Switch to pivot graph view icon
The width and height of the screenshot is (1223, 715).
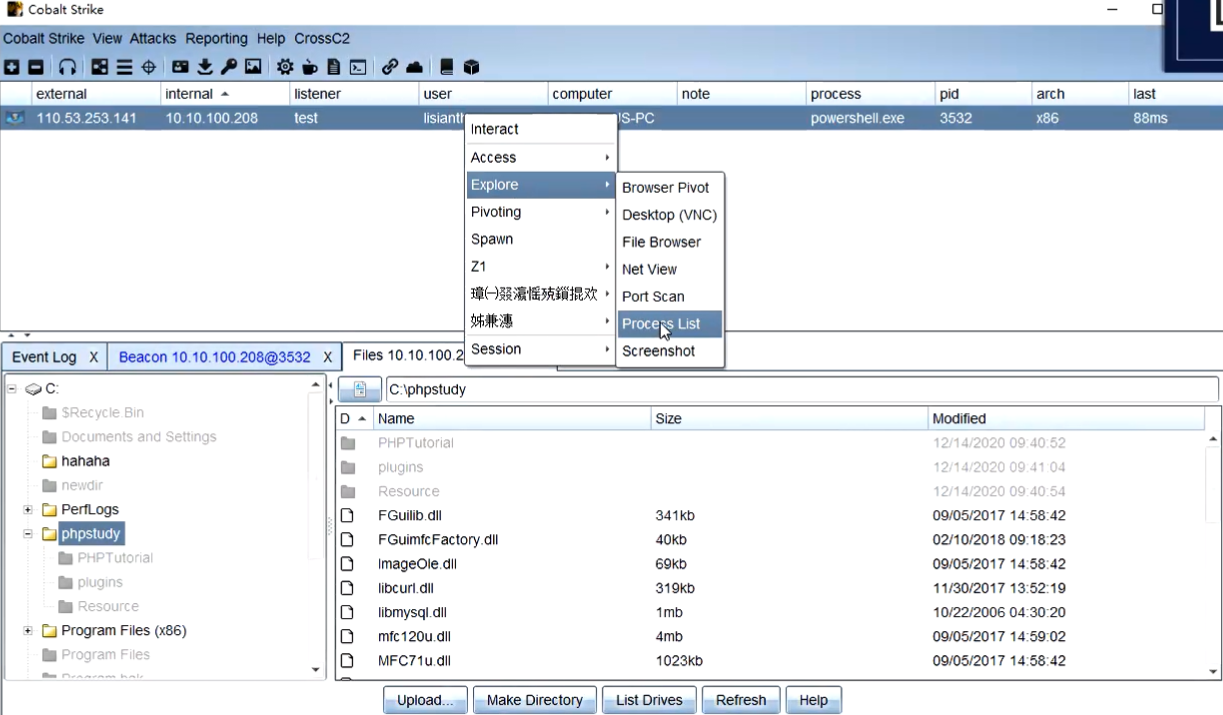(100, 67)
